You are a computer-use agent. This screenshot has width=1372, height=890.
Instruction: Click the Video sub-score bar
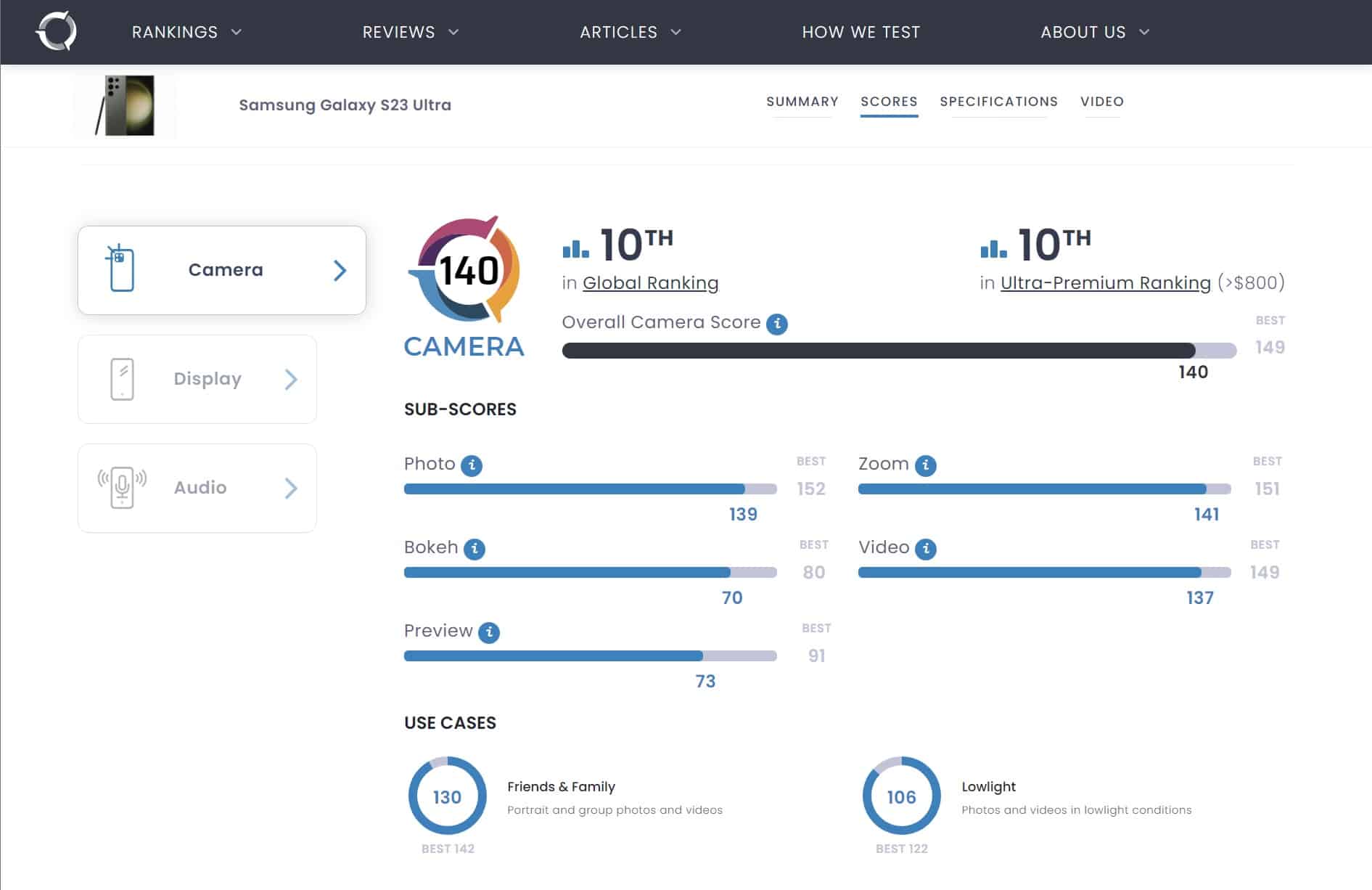[x=1044, y=573]
